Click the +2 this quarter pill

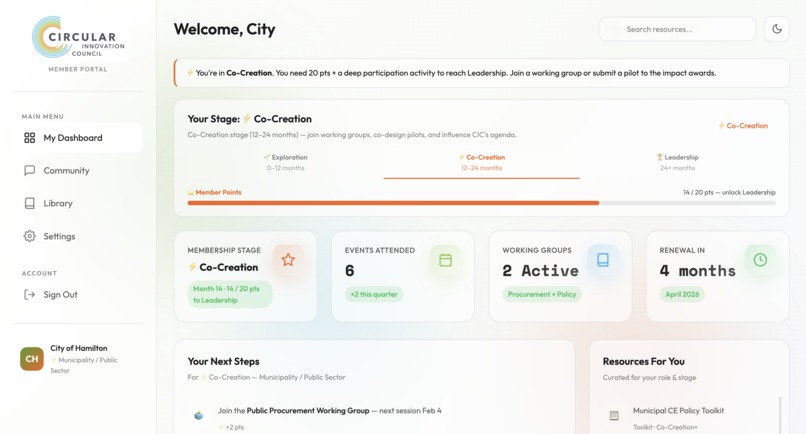374,294
